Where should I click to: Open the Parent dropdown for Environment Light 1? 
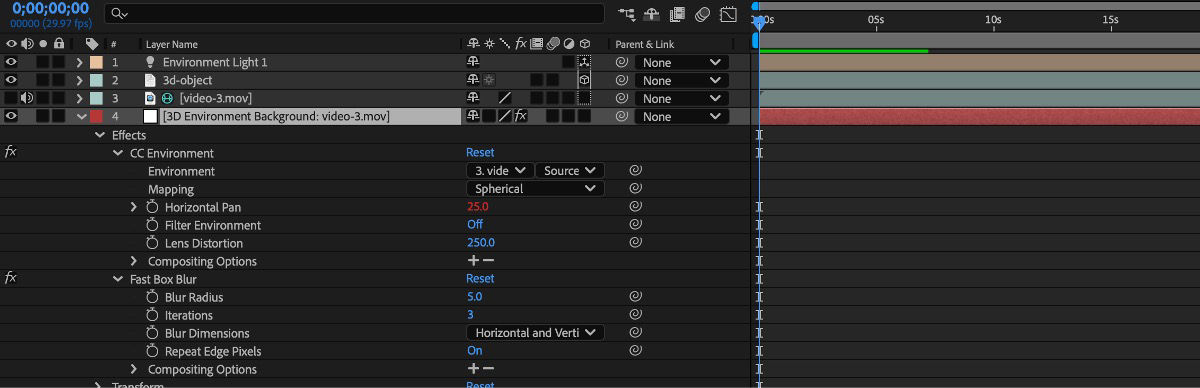tap(681, 62)
